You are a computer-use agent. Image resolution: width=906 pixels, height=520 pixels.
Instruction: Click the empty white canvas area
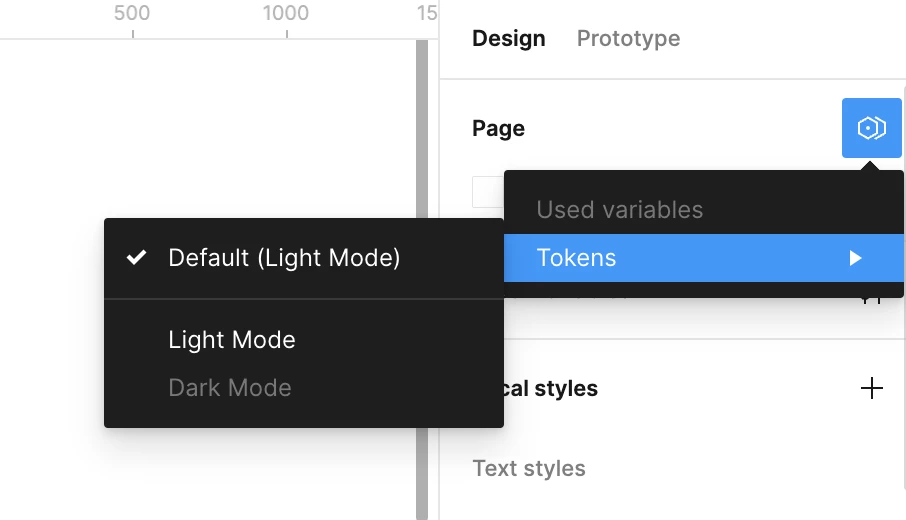click(208, 127)
